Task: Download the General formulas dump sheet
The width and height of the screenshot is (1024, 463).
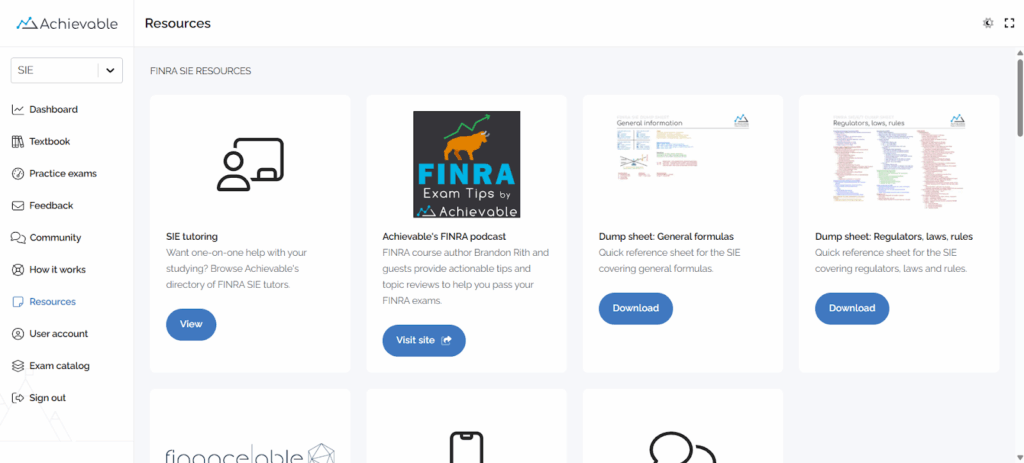Action: point(636,308)
